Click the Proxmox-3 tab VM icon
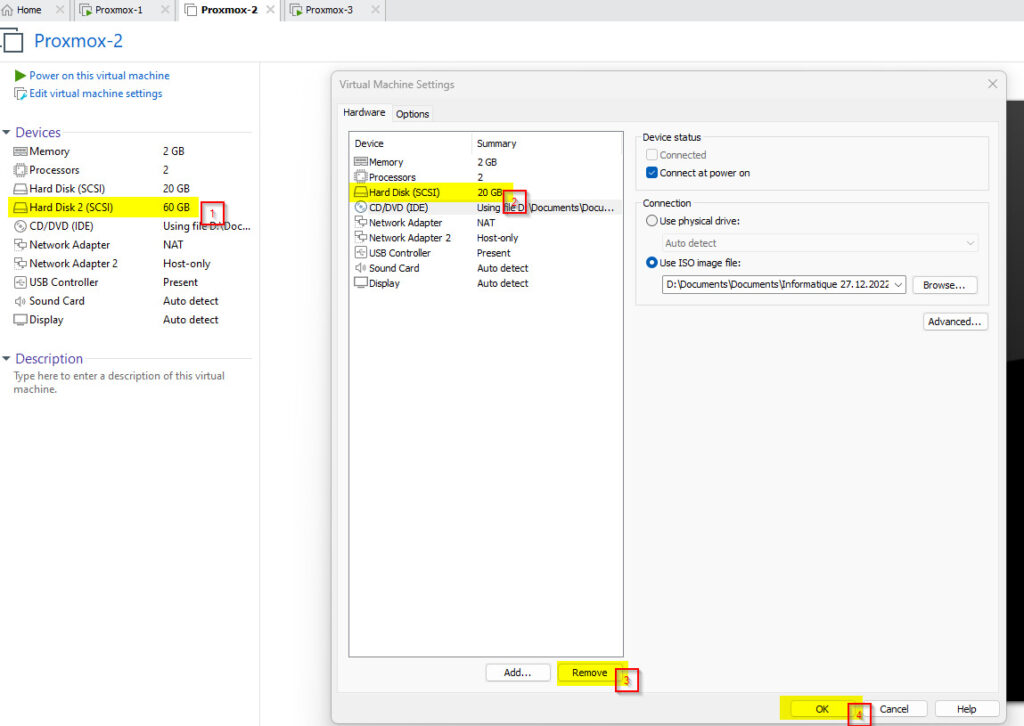 pos(296,10)
